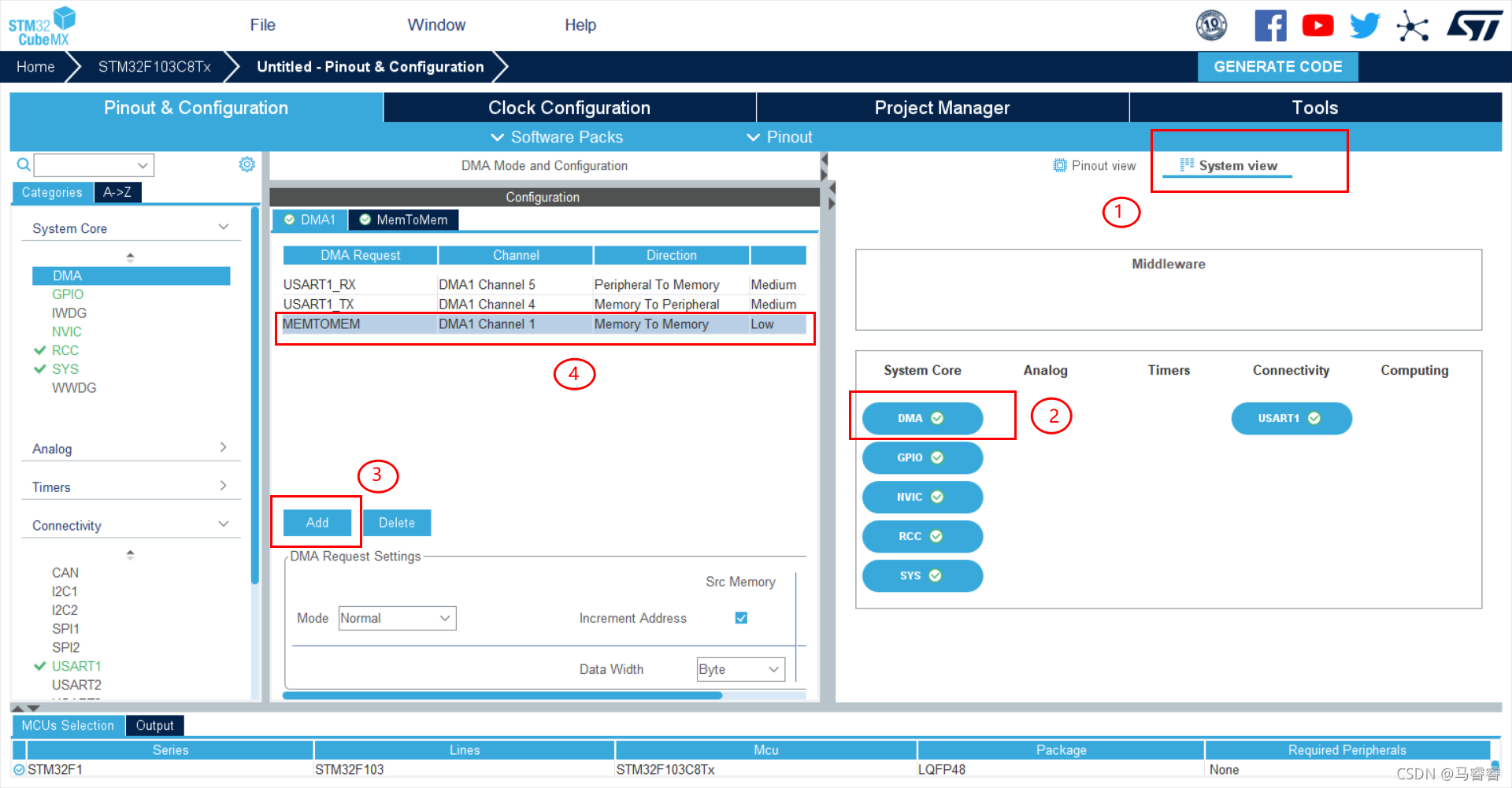
Task: Expand the Pinout dropdown menu
Action: coord(780,137)
